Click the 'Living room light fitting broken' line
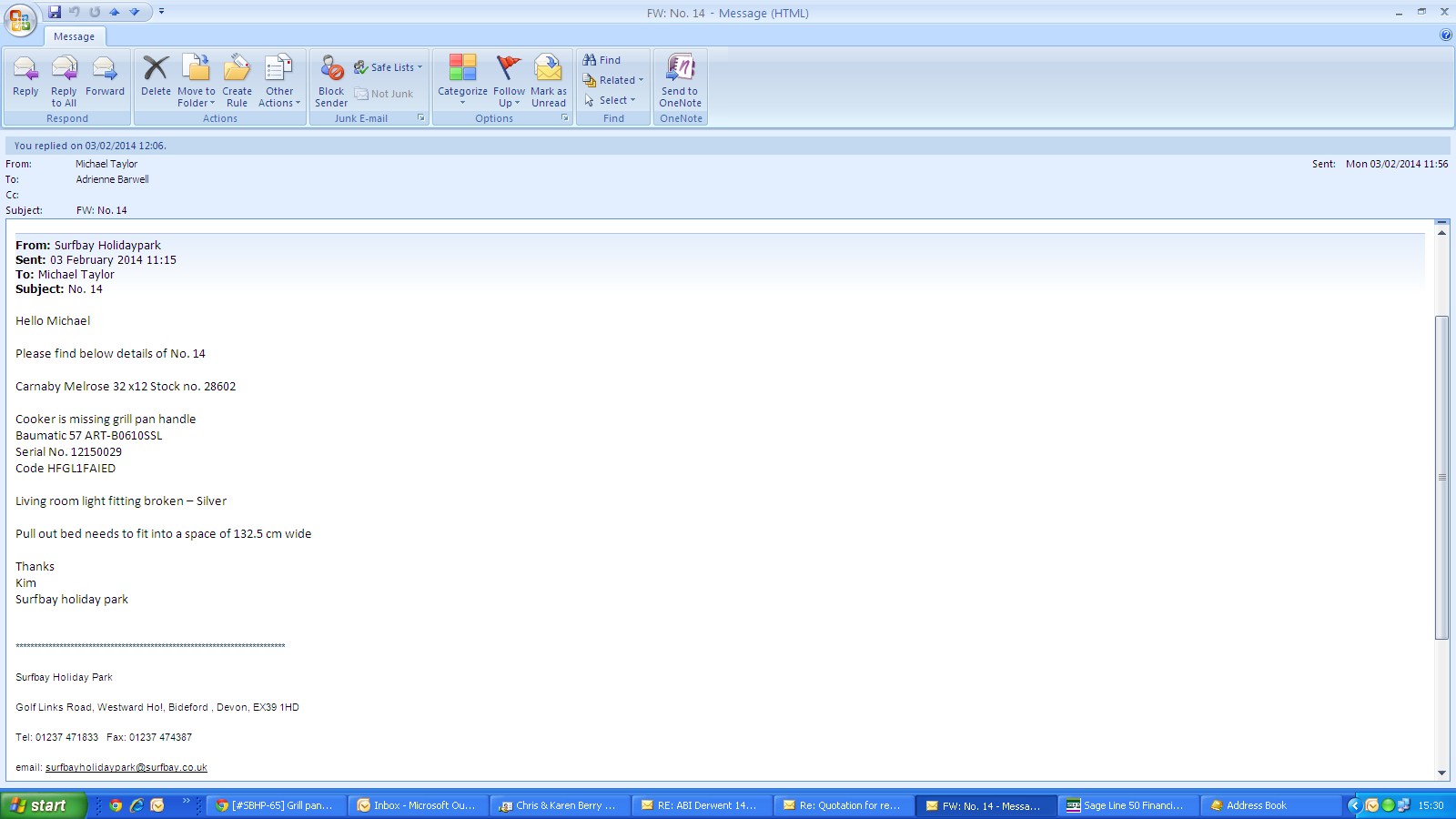The width and height of the screenshot is (1456, 819). (121, 501)
